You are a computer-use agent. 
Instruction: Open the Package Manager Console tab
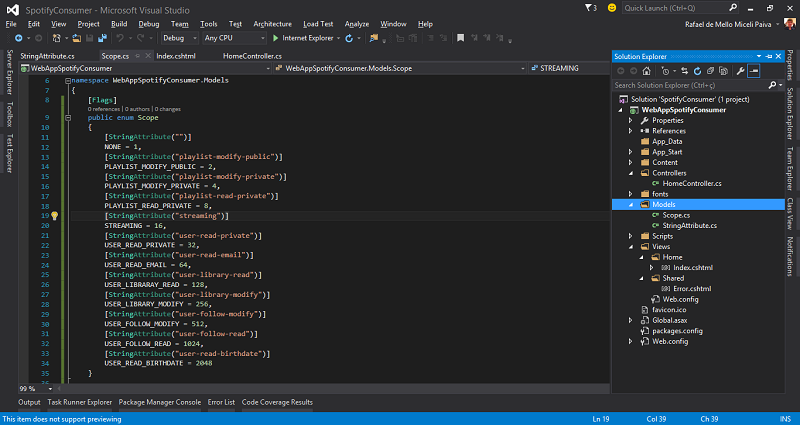[160, 402]
